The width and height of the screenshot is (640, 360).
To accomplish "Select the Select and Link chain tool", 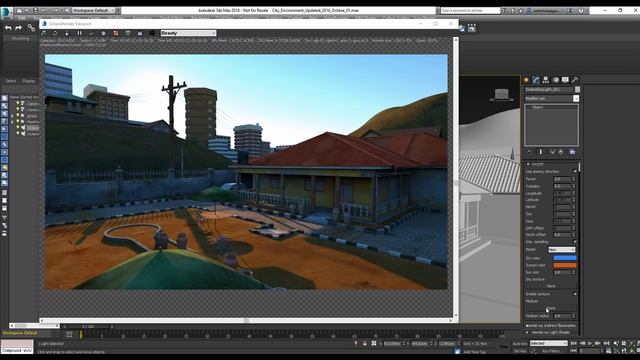I will tap(31, 28).
